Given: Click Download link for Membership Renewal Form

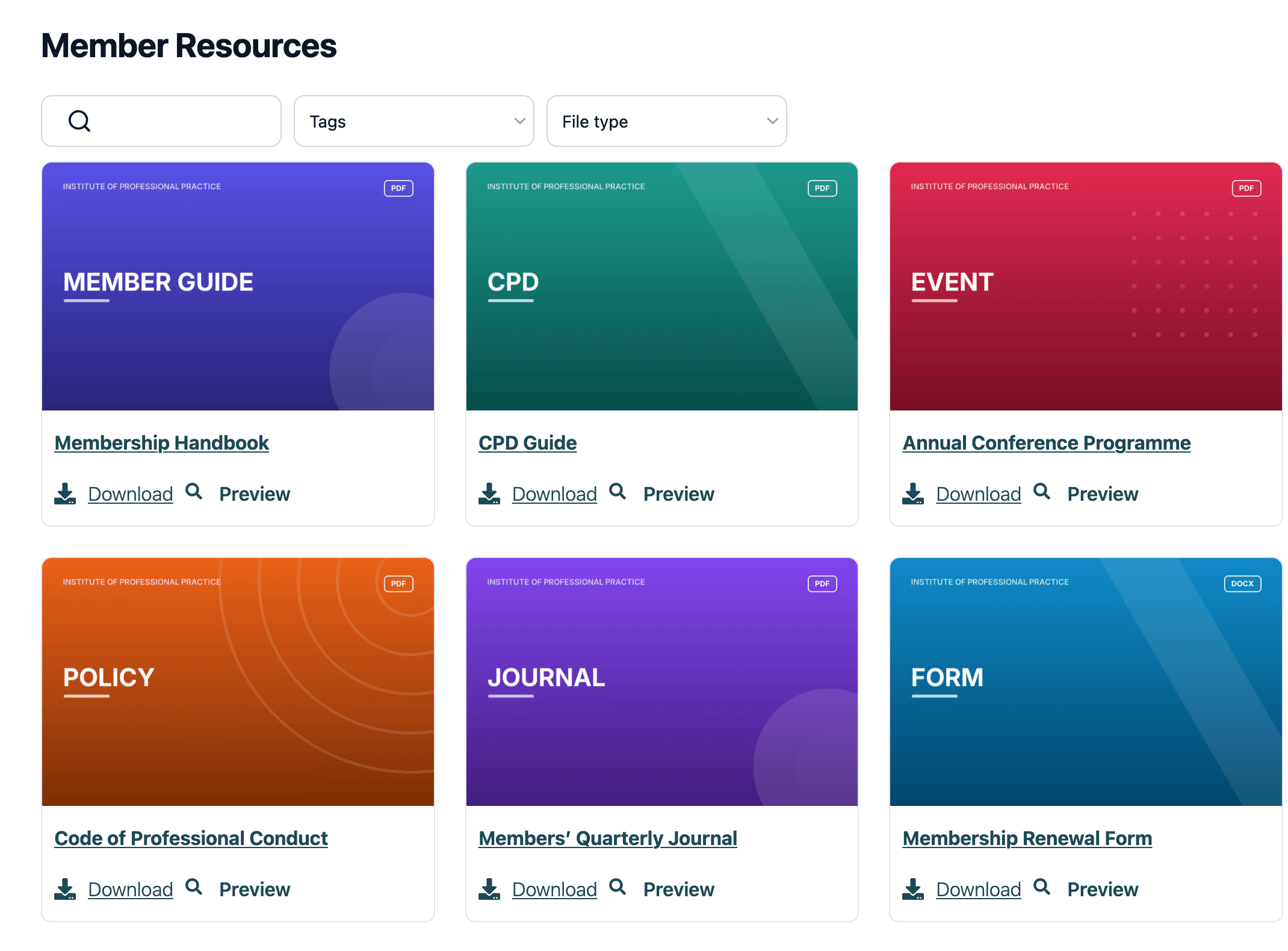Looking at the screenshot, I should tap(979, 890).
